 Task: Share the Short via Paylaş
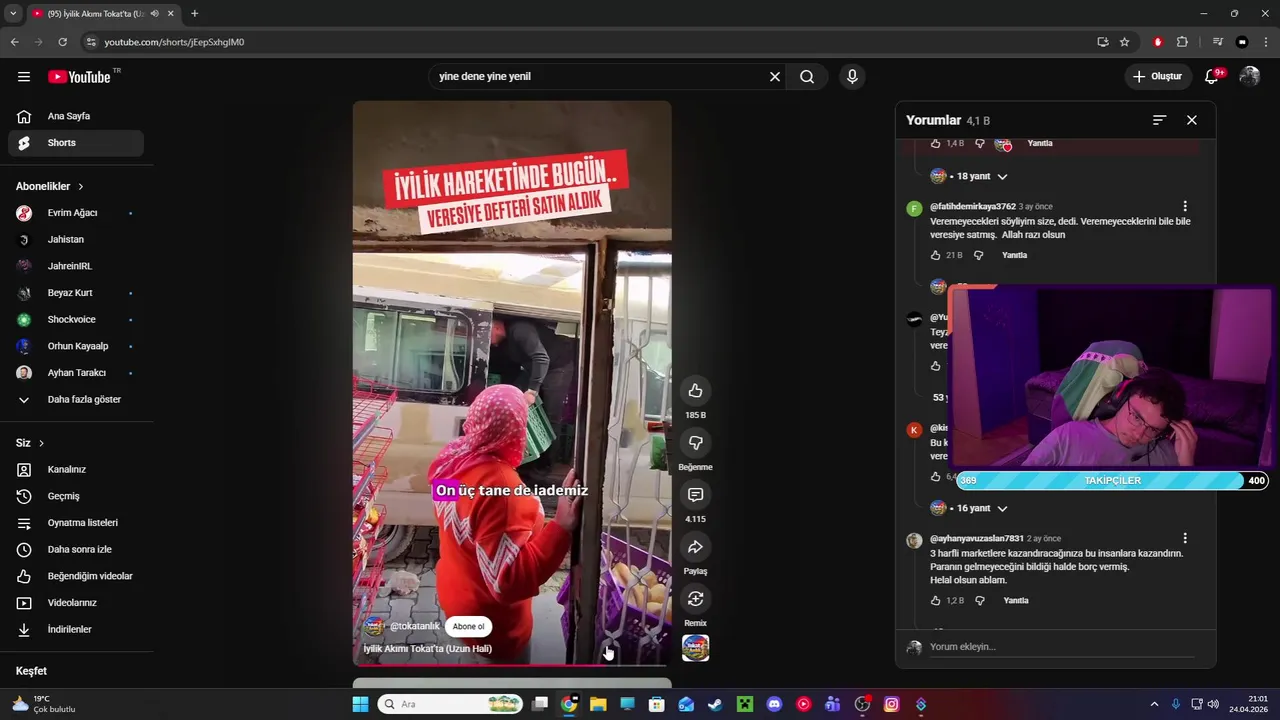tap(695, 546)
